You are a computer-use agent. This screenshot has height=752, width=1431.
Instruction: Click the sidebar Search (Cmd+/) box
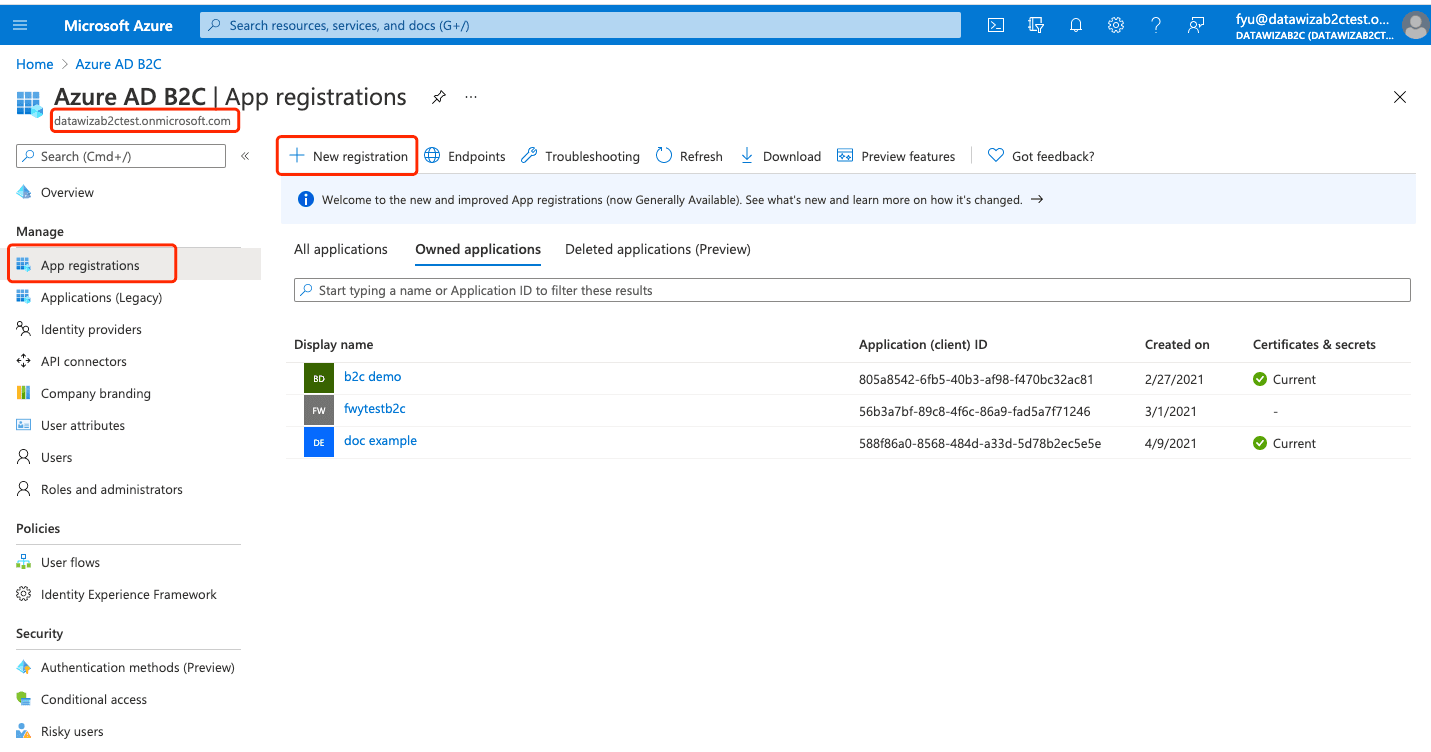coord(121,156)
